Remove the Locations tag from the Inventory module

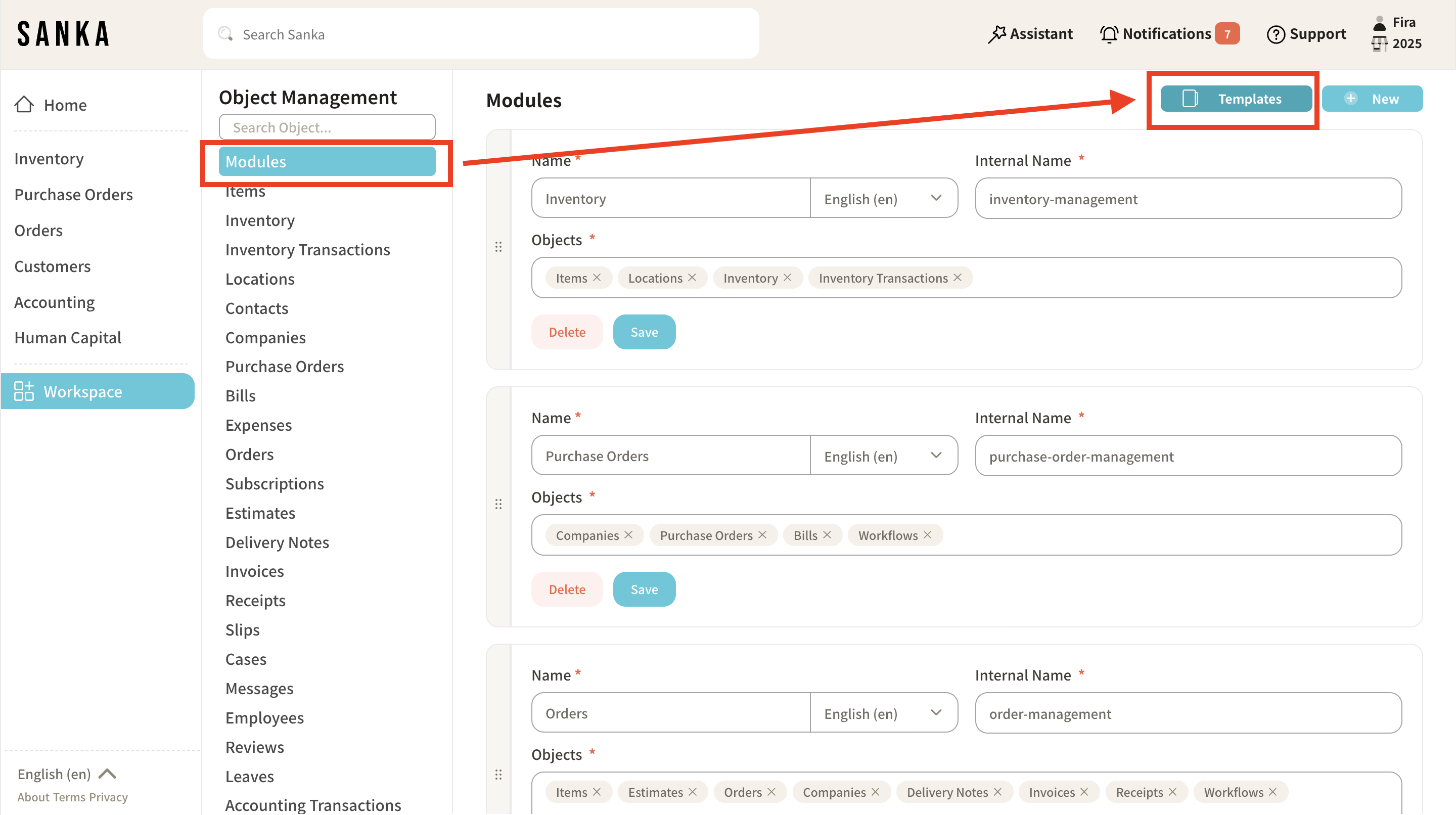[x=693, y=278]
